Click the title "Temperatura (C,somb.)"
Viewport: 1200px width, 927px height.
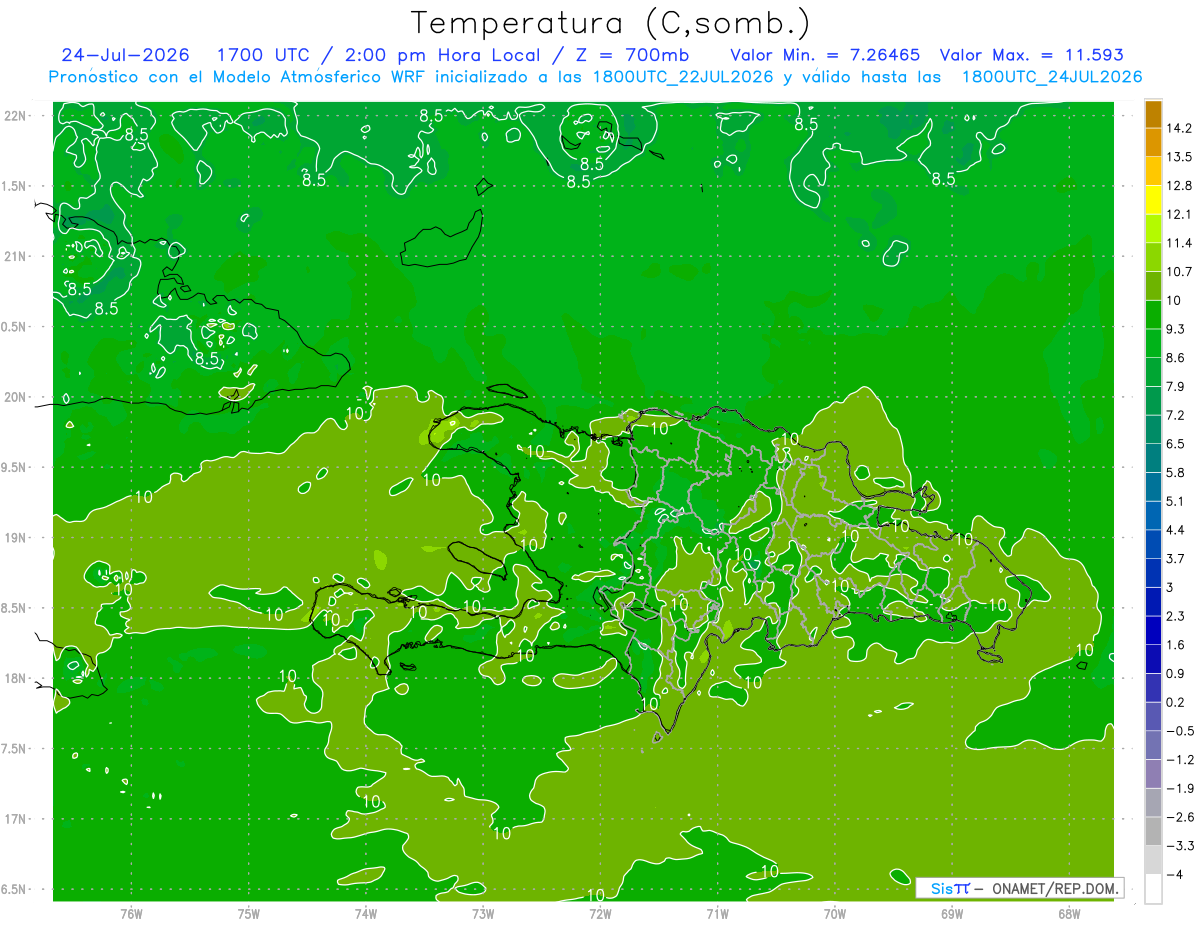[611, 24]
